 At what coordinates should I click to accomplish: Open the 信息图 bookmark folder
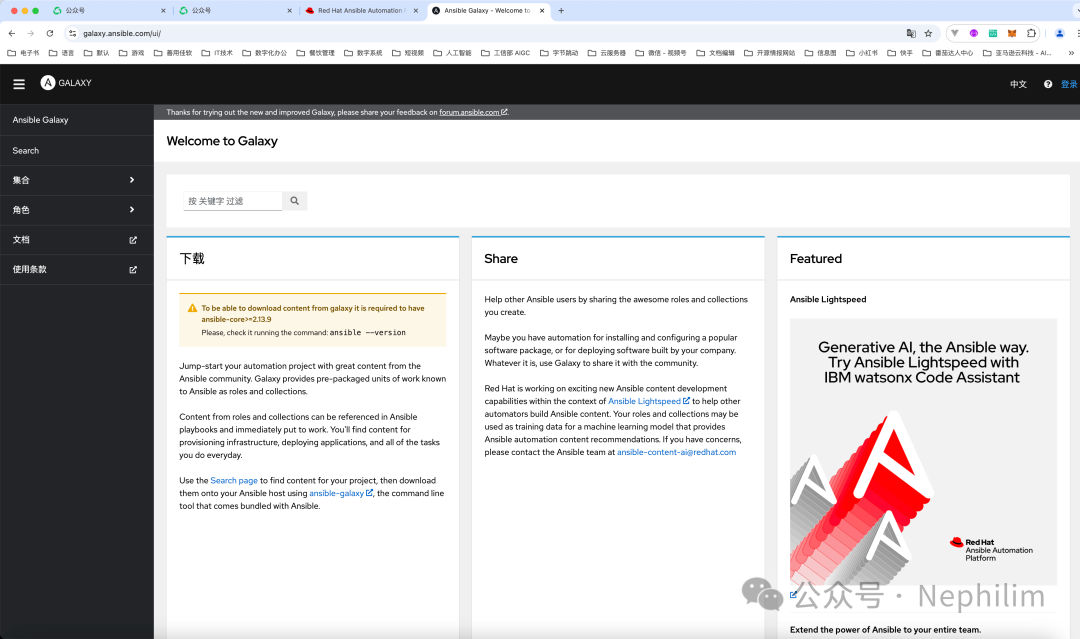coord(820,52)
